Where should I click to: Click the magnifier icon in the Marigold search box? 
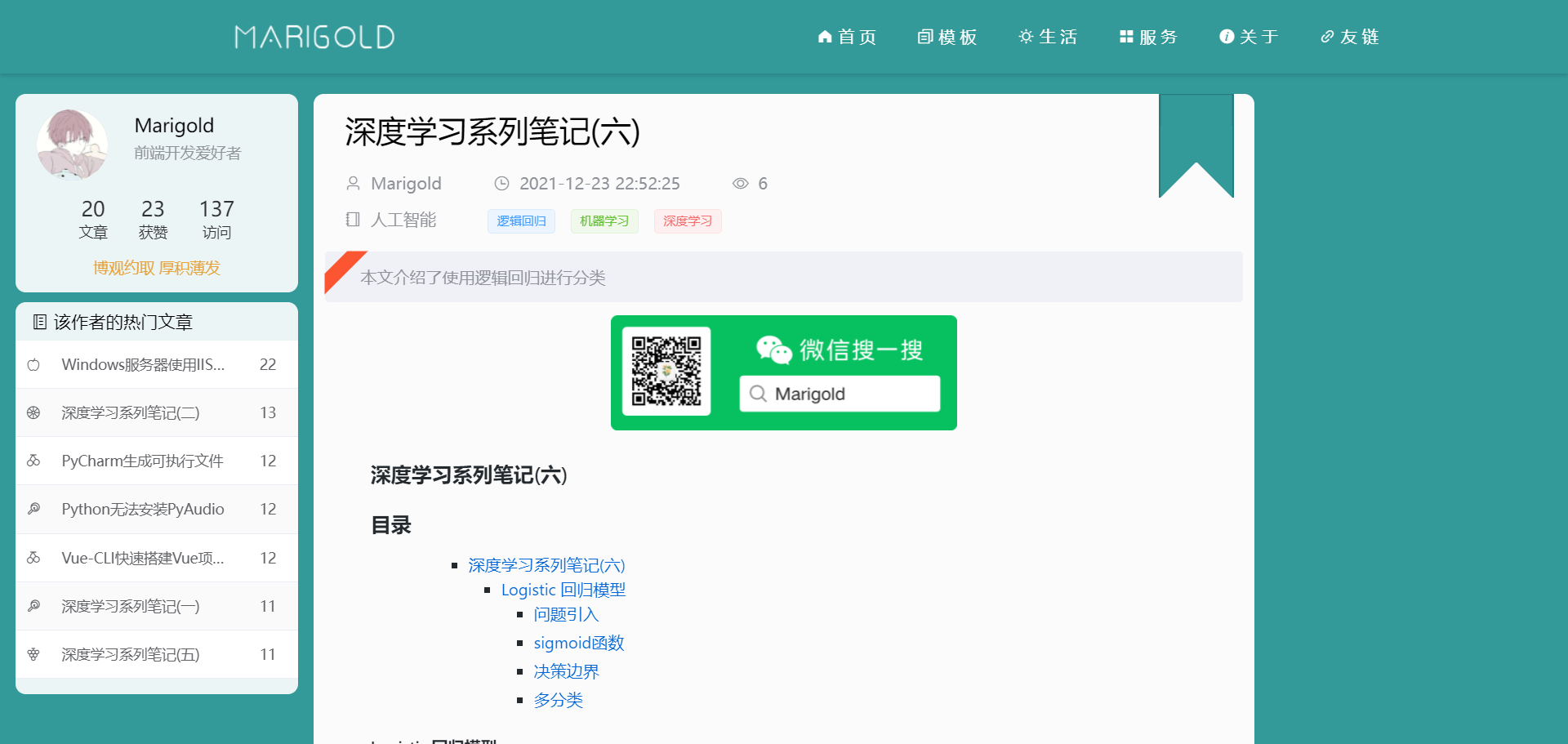coord(757,393)
